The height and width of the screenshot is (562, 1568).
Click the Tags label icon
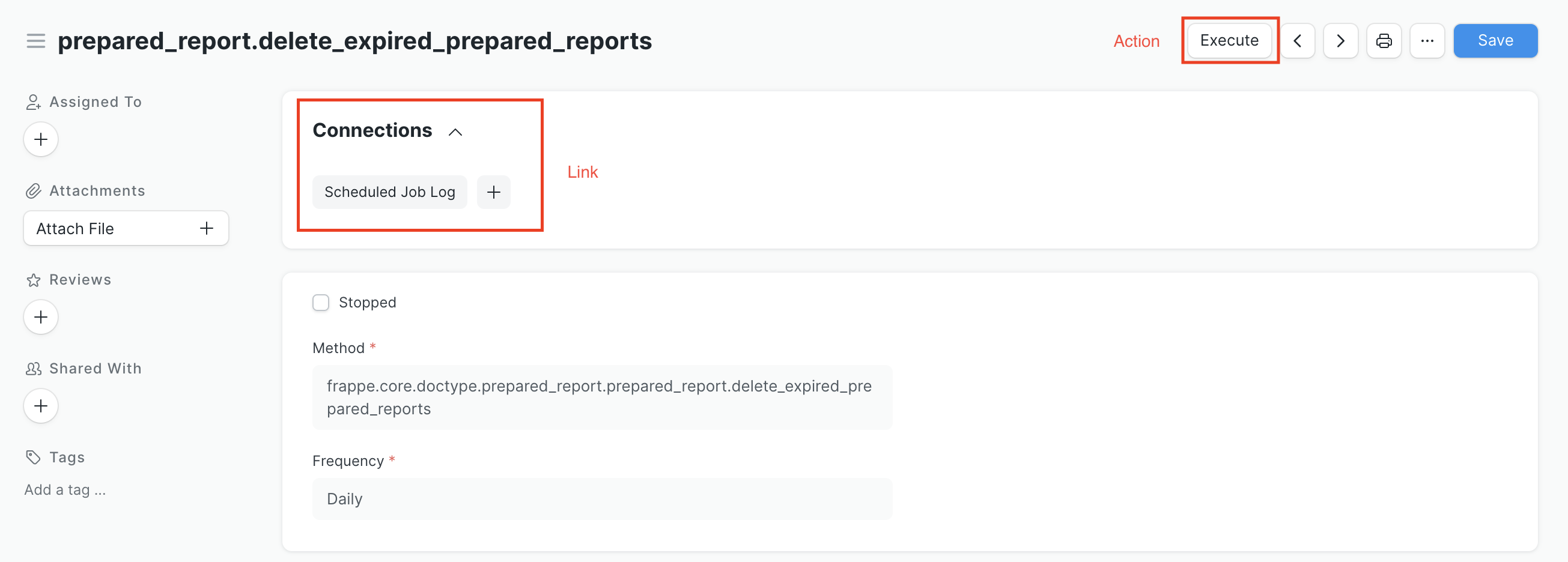34,456
